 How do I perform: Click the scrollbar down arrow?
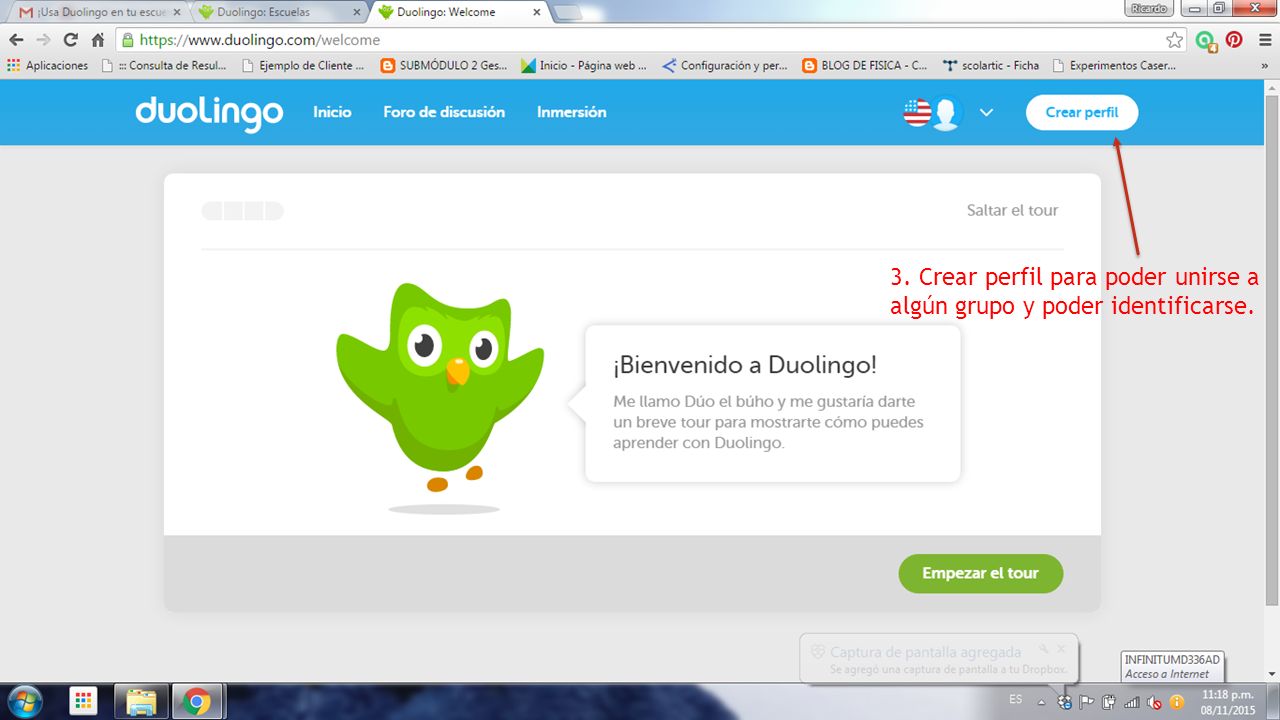click(1272, 673)
